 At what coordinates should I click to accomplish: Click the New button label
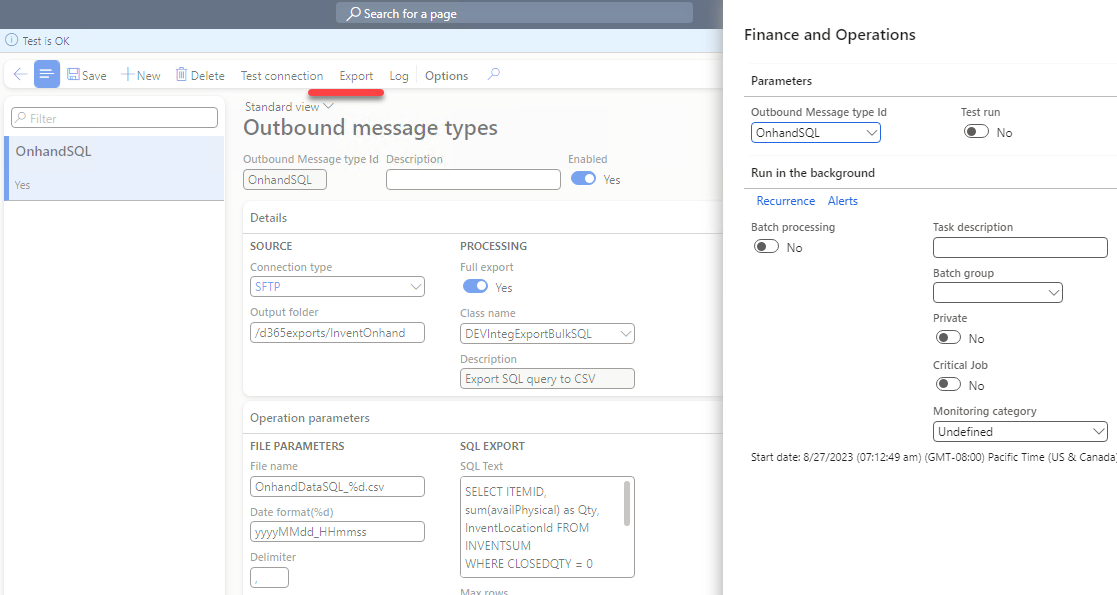[x=148, y=76]
